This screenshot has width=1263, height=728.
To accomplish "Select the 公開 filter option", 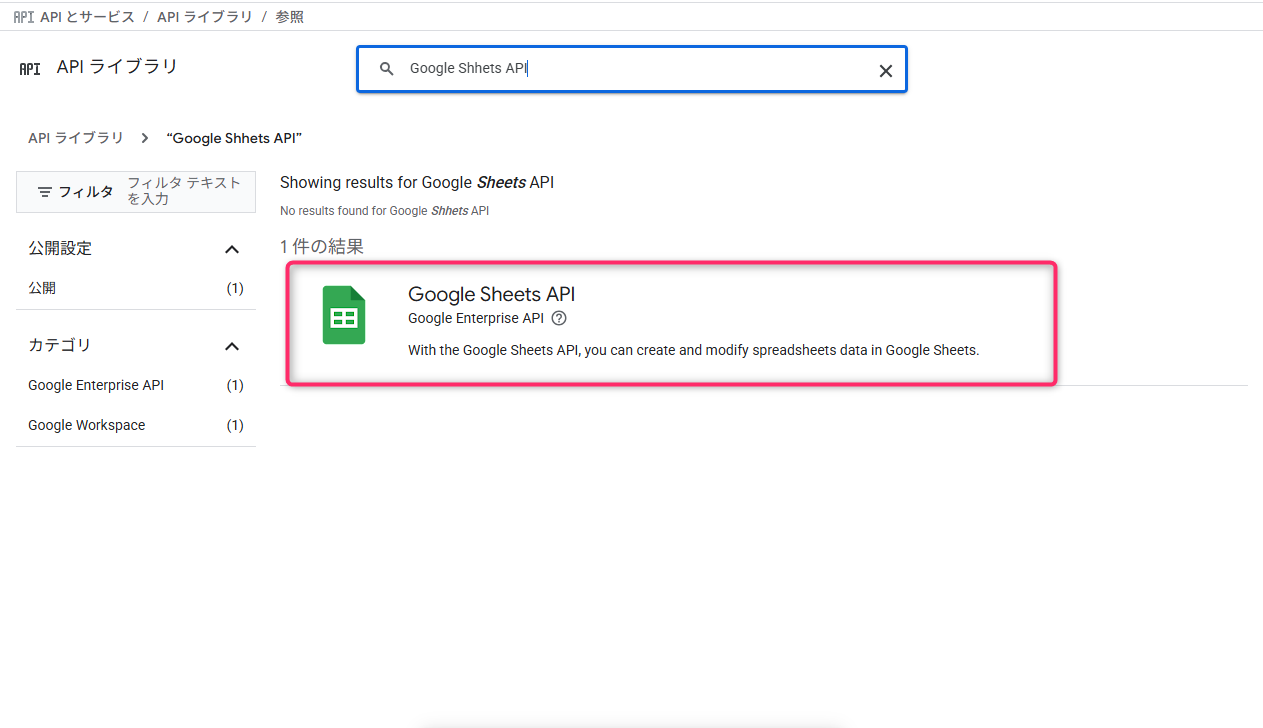I will click(136, 288).
